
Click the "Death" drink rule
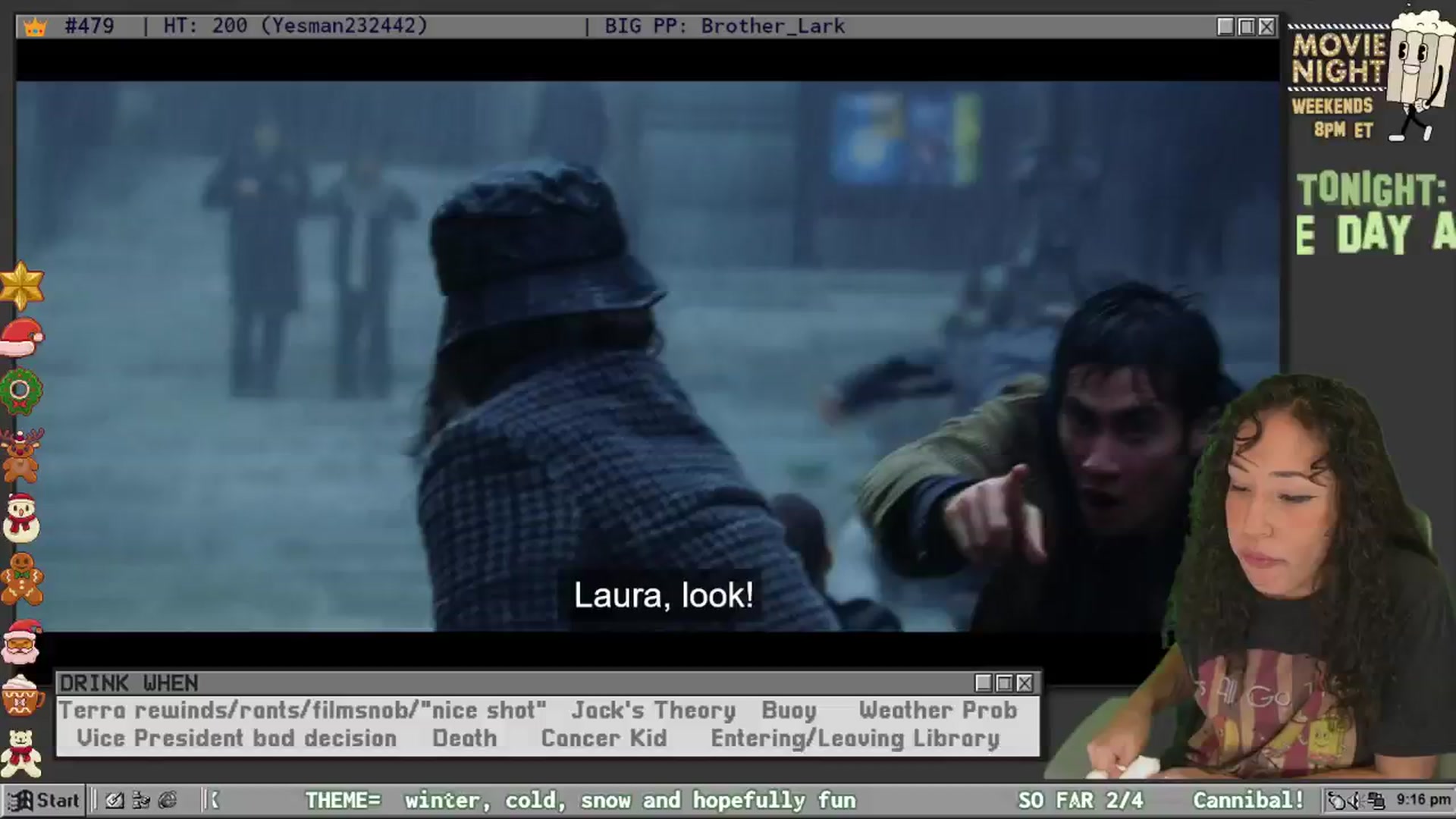465,739
